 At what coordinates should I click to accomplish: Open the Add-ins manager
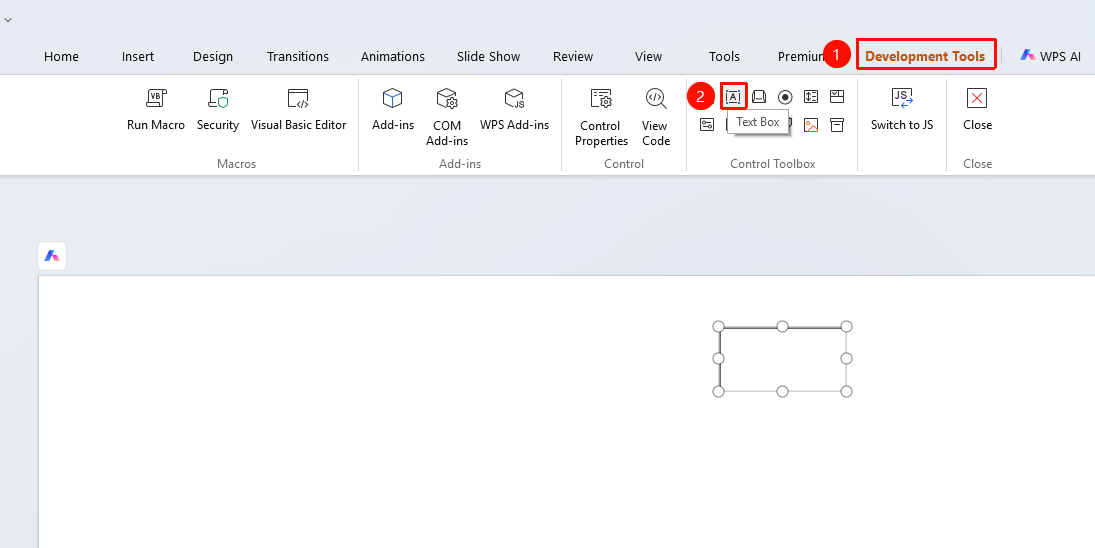tap(392, 110)
